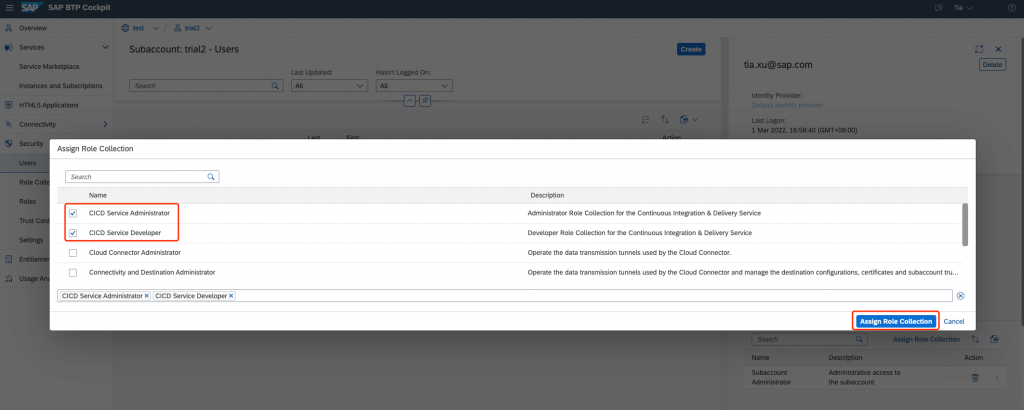This screenshot has width=1024, height=410.
Task: Uncheck CICD Service Administrator checkbox
Action: click(73, 213)
